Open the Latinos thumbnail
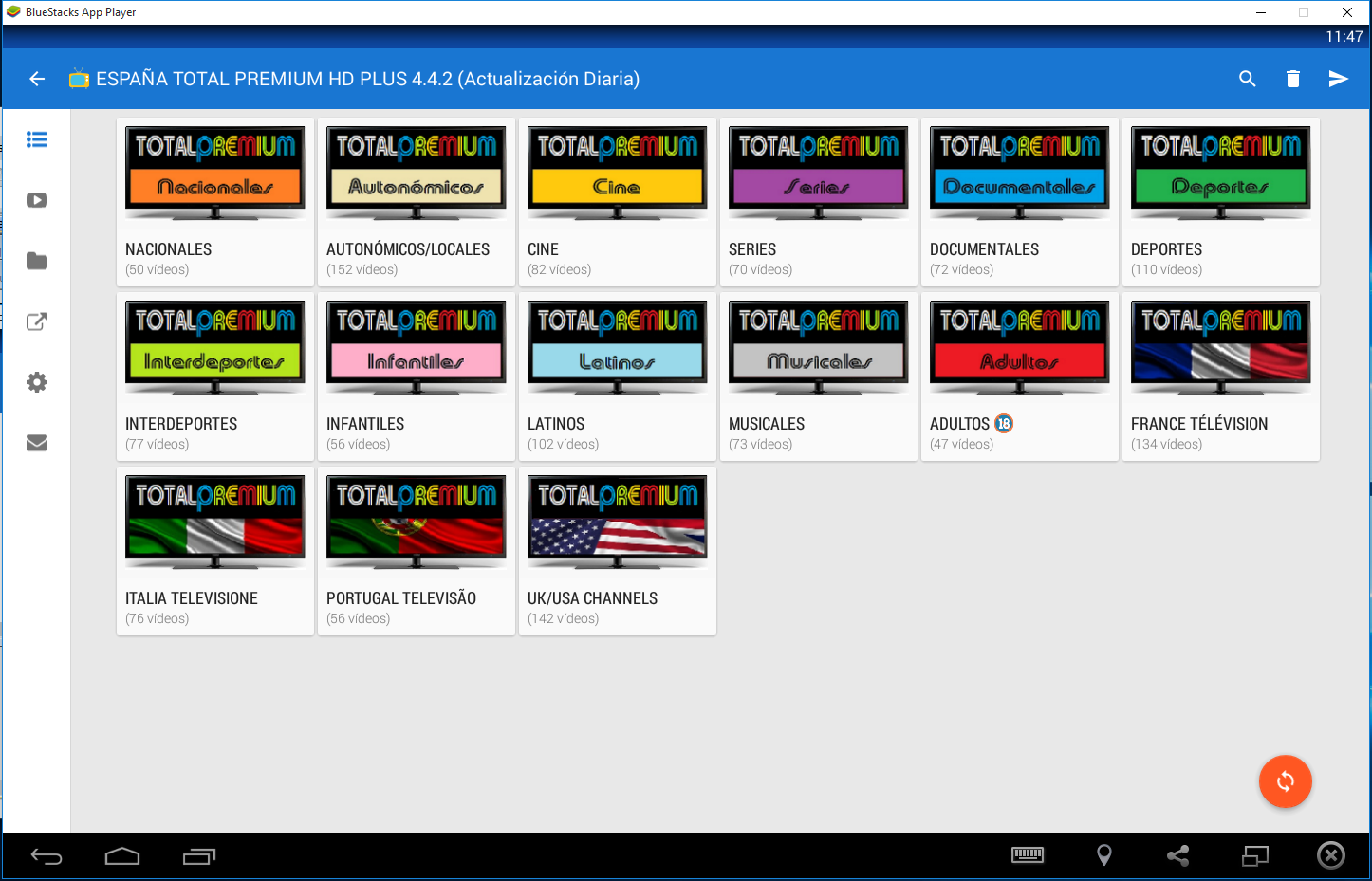Image resolution: width=1372 pixels, height=881 pixels. pyautogui.click(x=618, y=348)
